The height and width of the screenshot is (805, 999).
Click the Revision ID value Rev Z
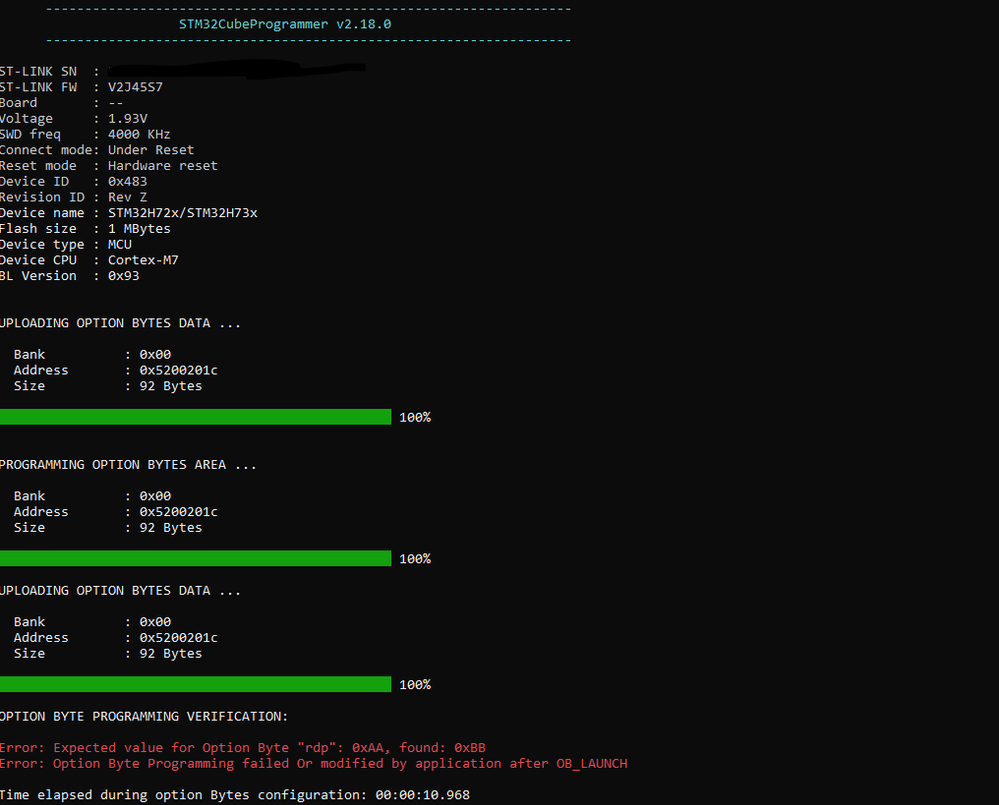click(127, 197)
